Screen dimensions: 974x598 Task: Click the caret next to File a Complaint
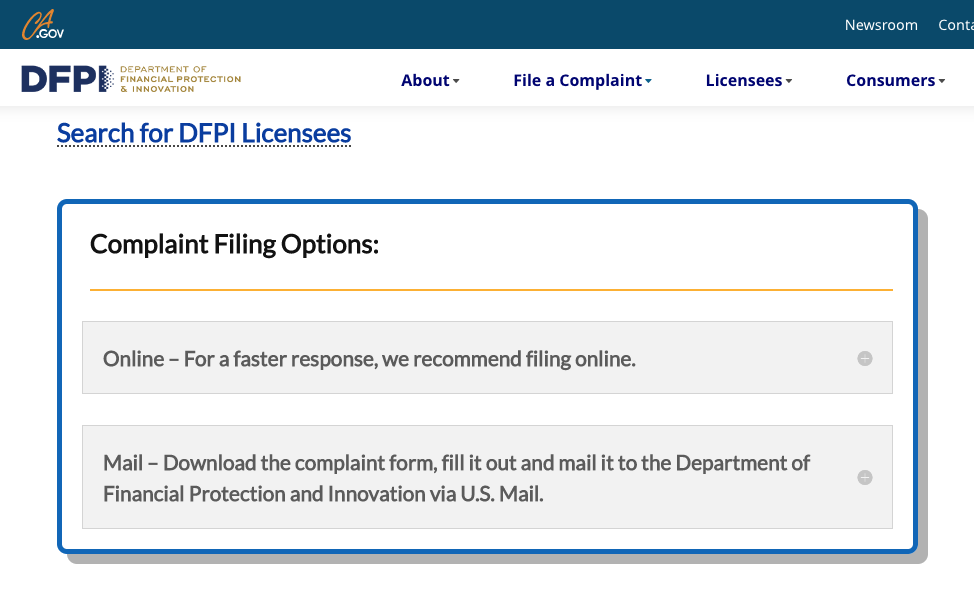pyautogui.click(x=649, y=81)
